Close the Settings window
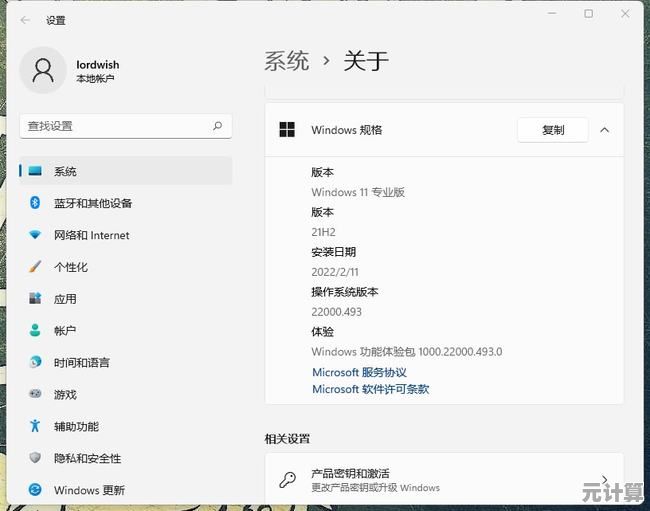Screen dimensions: 650x511 625,14
